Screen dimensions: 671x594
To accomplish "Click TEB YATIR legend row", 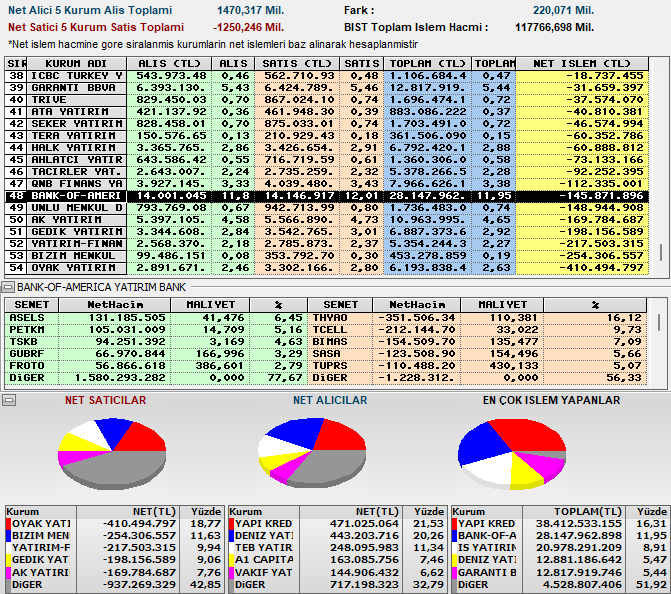I will [x=337, y=548].
